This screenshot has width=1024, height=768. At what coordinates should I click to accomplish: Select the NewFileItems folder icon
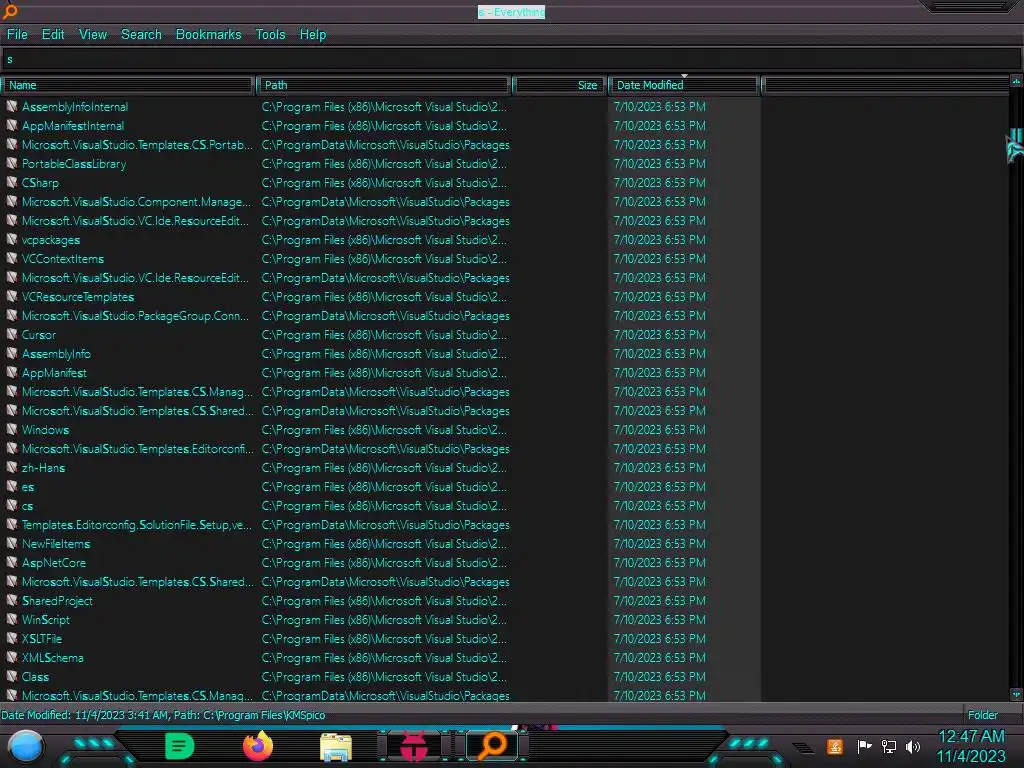(12, 543)
